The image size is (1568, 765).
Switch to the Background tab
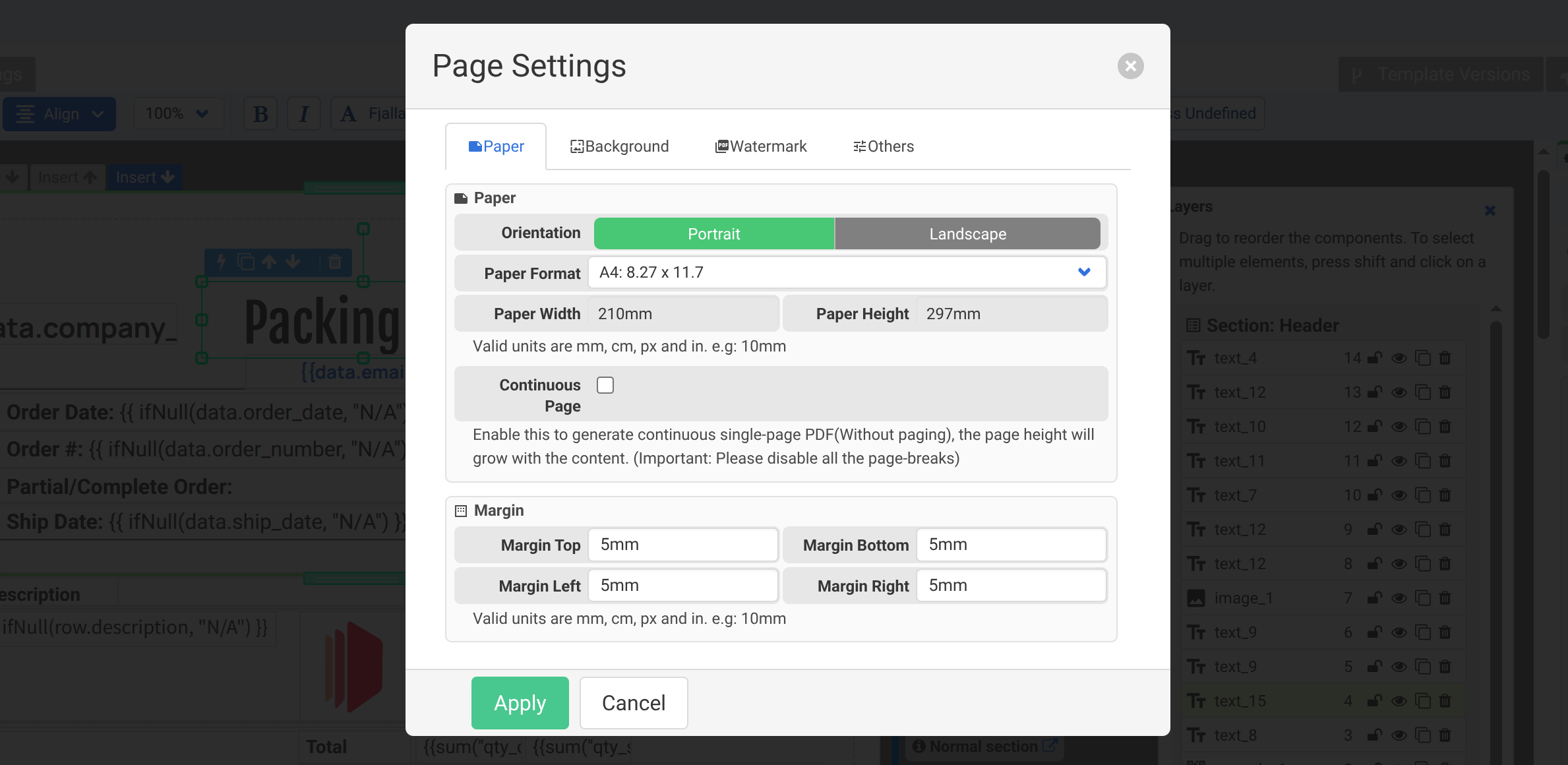tap(619, 146)
